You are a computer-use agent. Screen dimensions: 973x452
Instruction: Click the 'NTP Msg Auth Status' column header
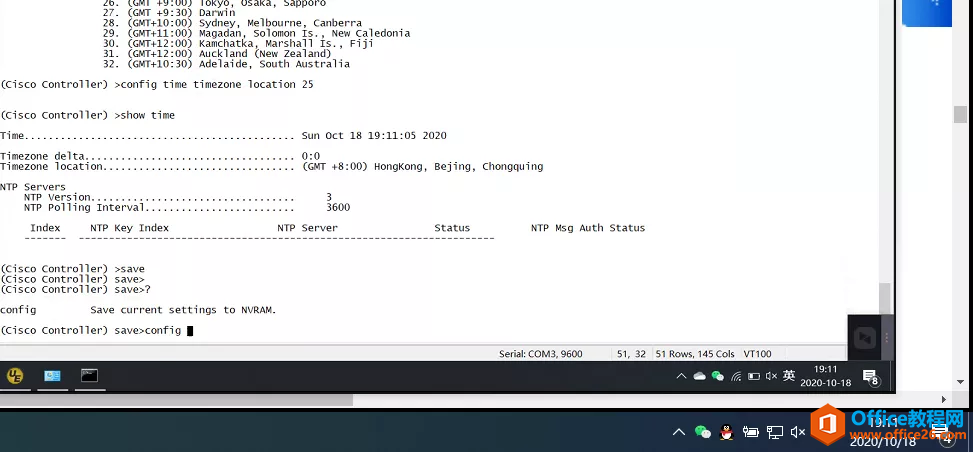point(588,228)
